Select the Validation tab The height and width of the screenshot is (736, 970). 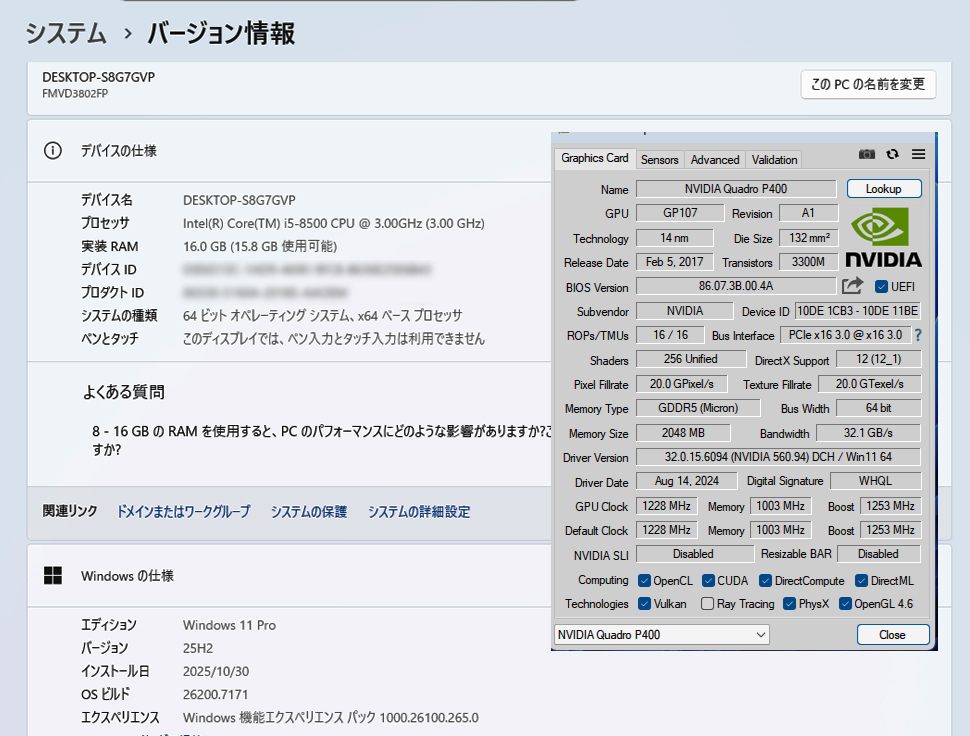point(775,160)
